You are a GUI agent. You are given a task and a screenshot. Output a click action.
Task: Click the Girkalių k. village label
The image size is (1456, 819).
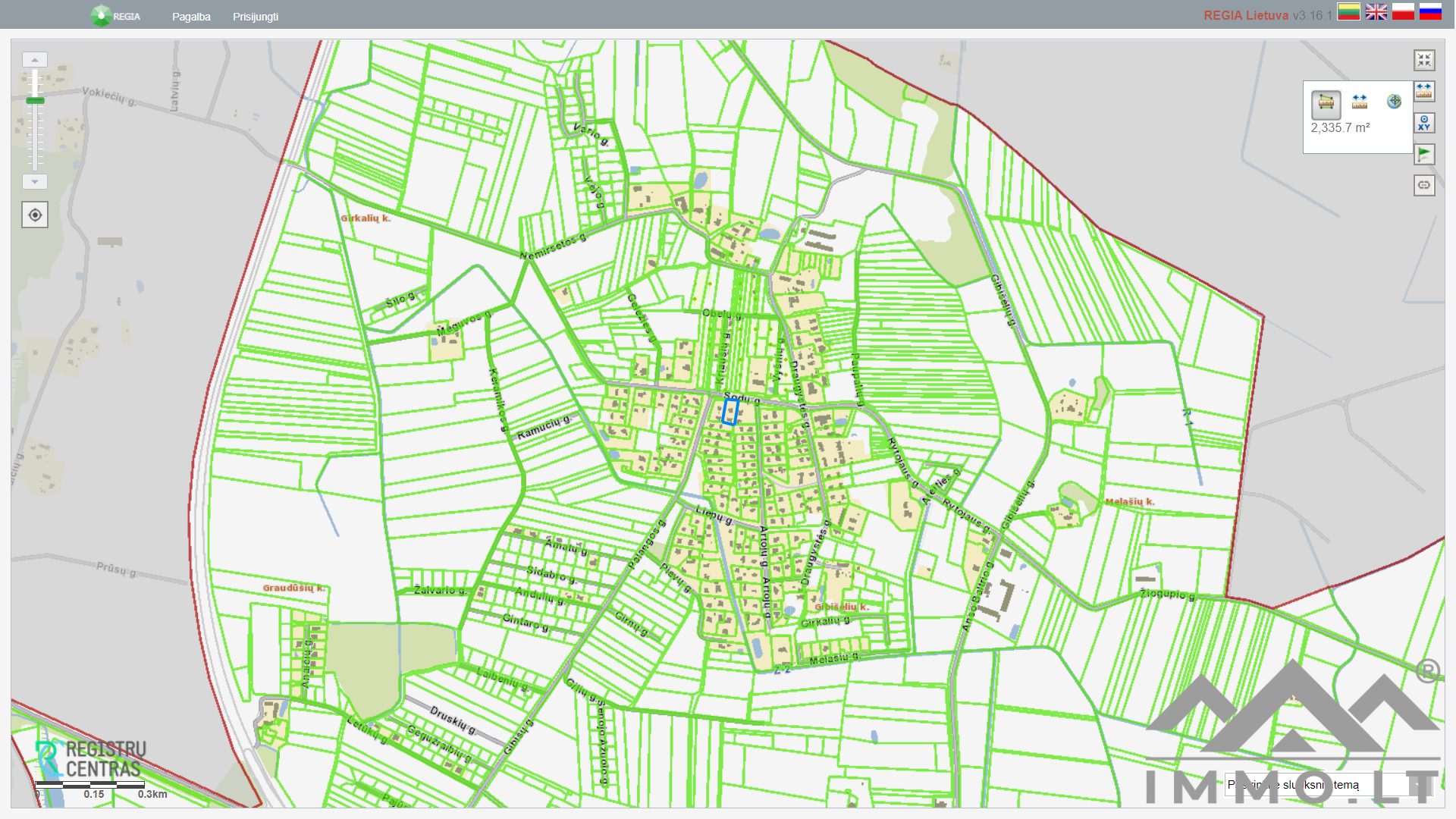click(x=366, y=218)
